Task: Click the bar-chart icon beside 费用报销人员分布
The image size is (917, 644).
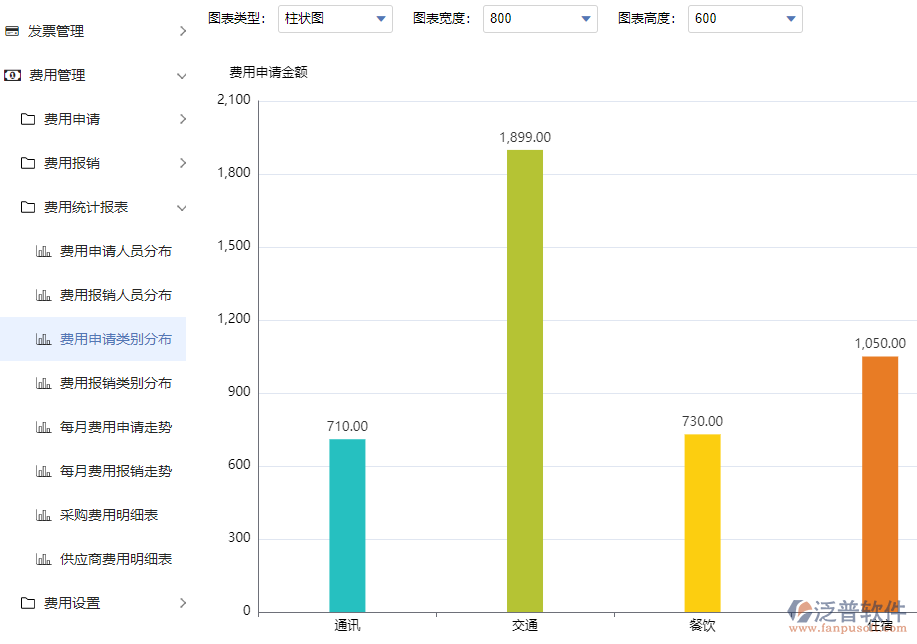Action: coord(44,295)
